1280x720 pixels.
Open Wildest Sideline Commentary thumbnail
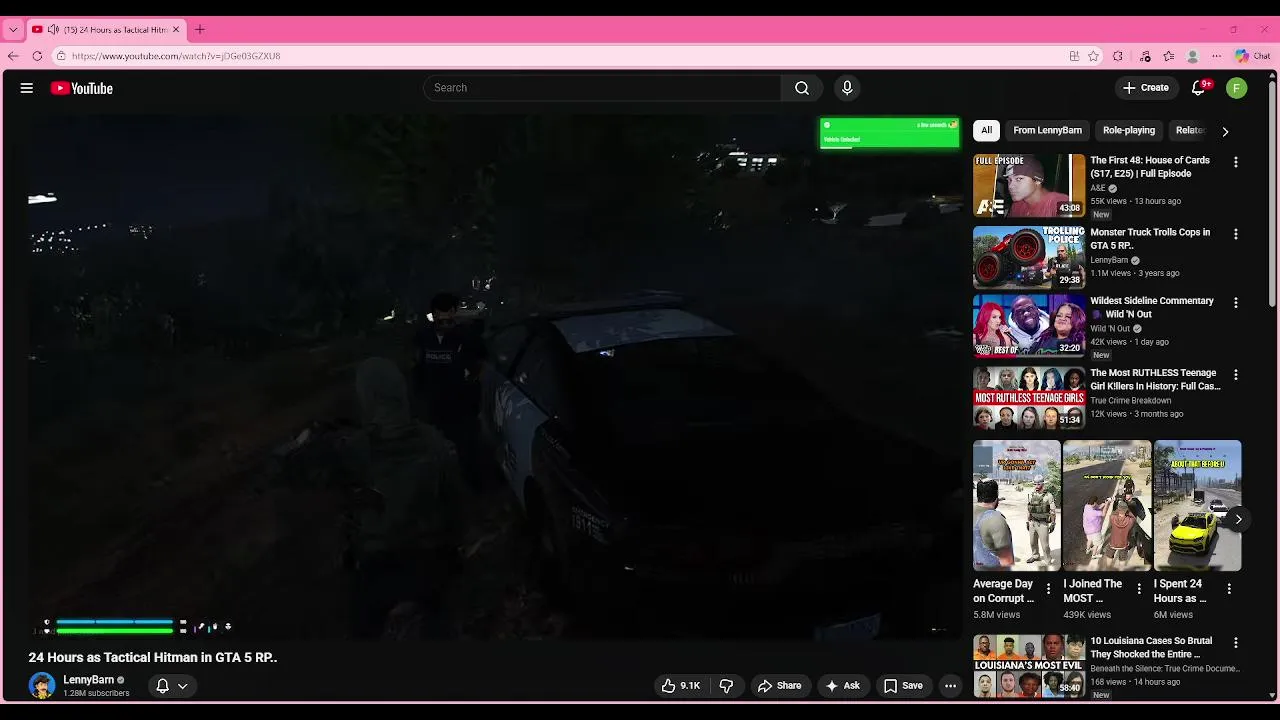1029,325
